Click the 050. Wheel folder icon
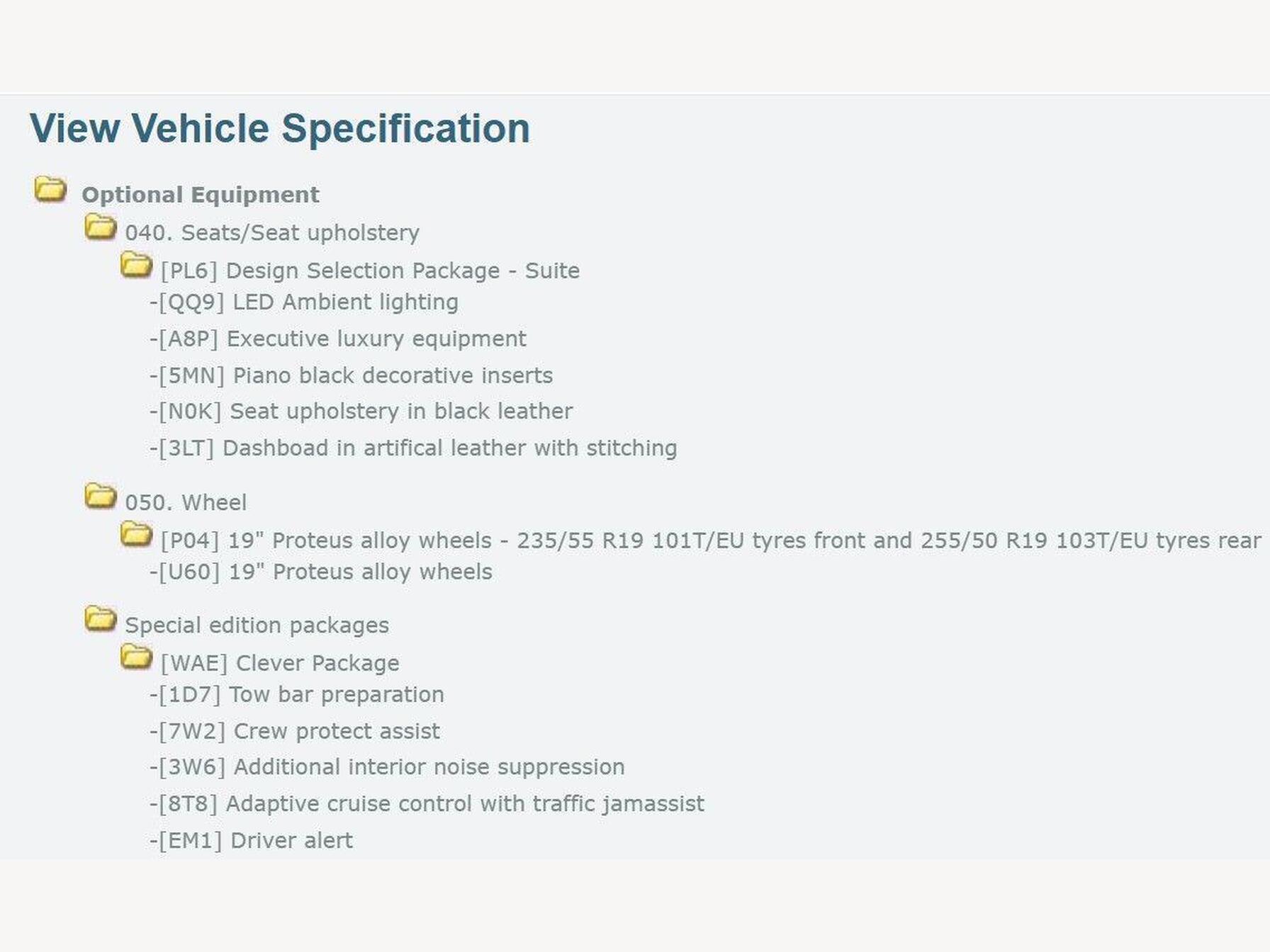 pos(100,497)
